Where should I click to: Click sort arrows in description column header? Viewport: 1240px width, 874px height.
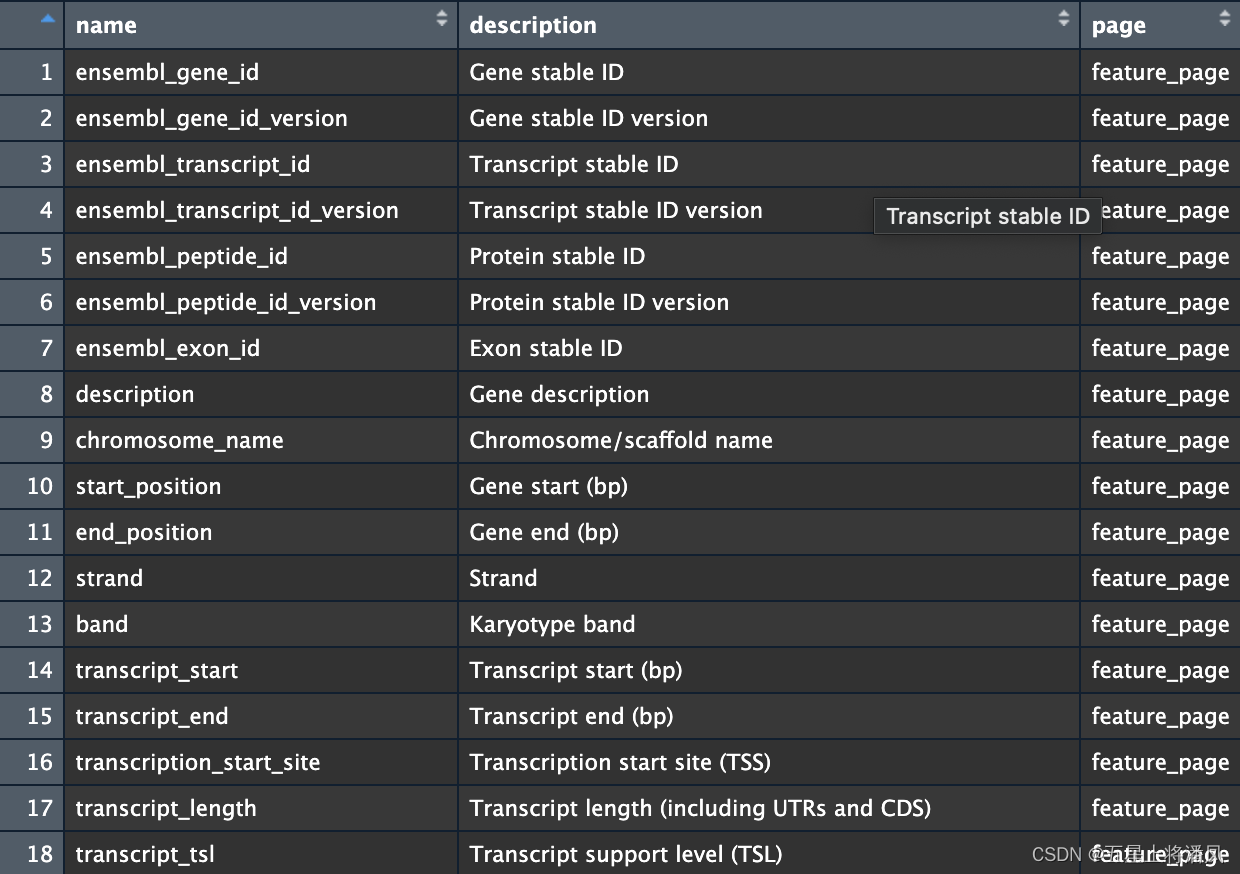coord(1064,18)
